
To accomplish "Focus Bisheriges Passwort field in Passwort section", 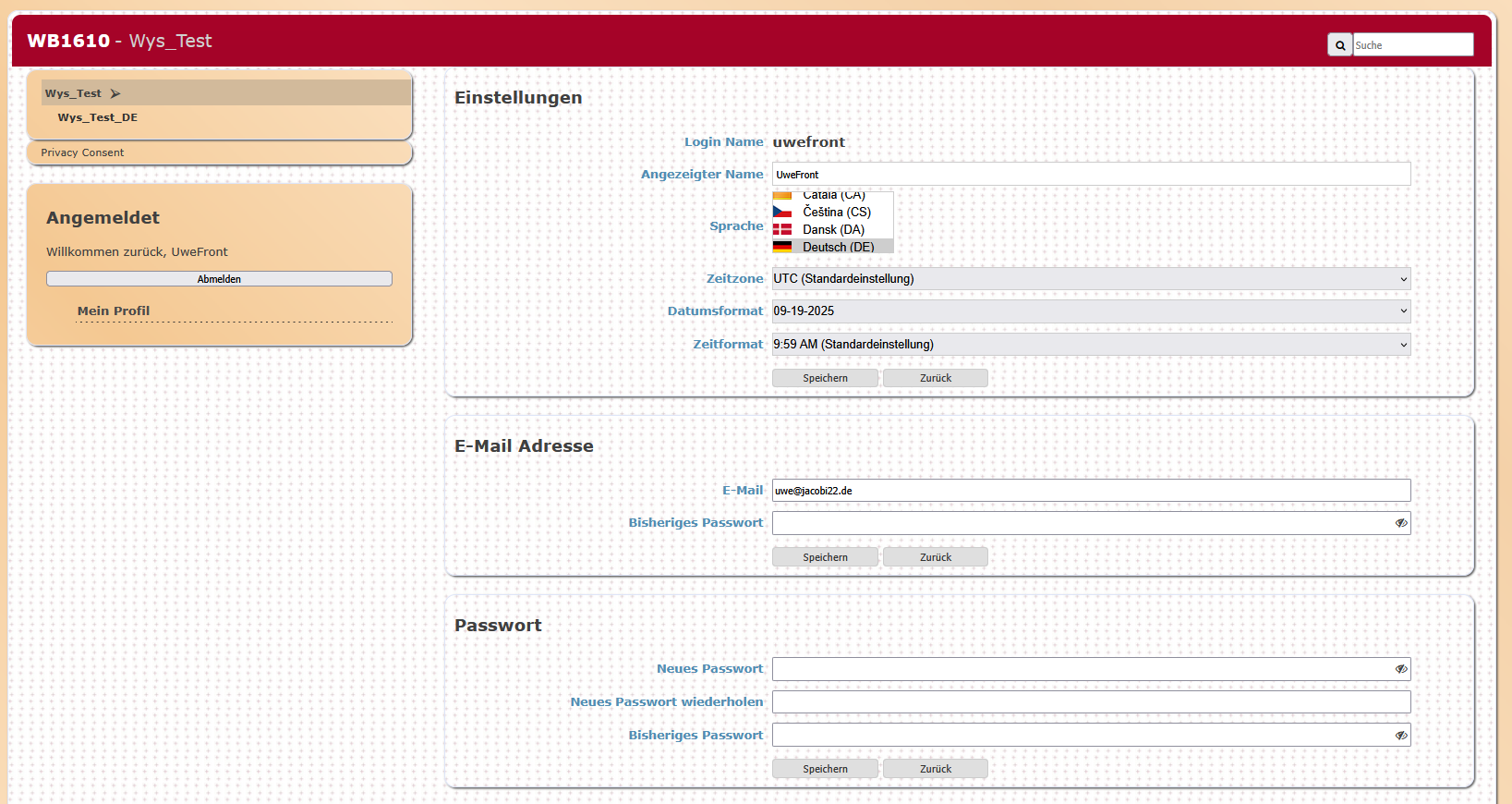I will pos(1091,736).
